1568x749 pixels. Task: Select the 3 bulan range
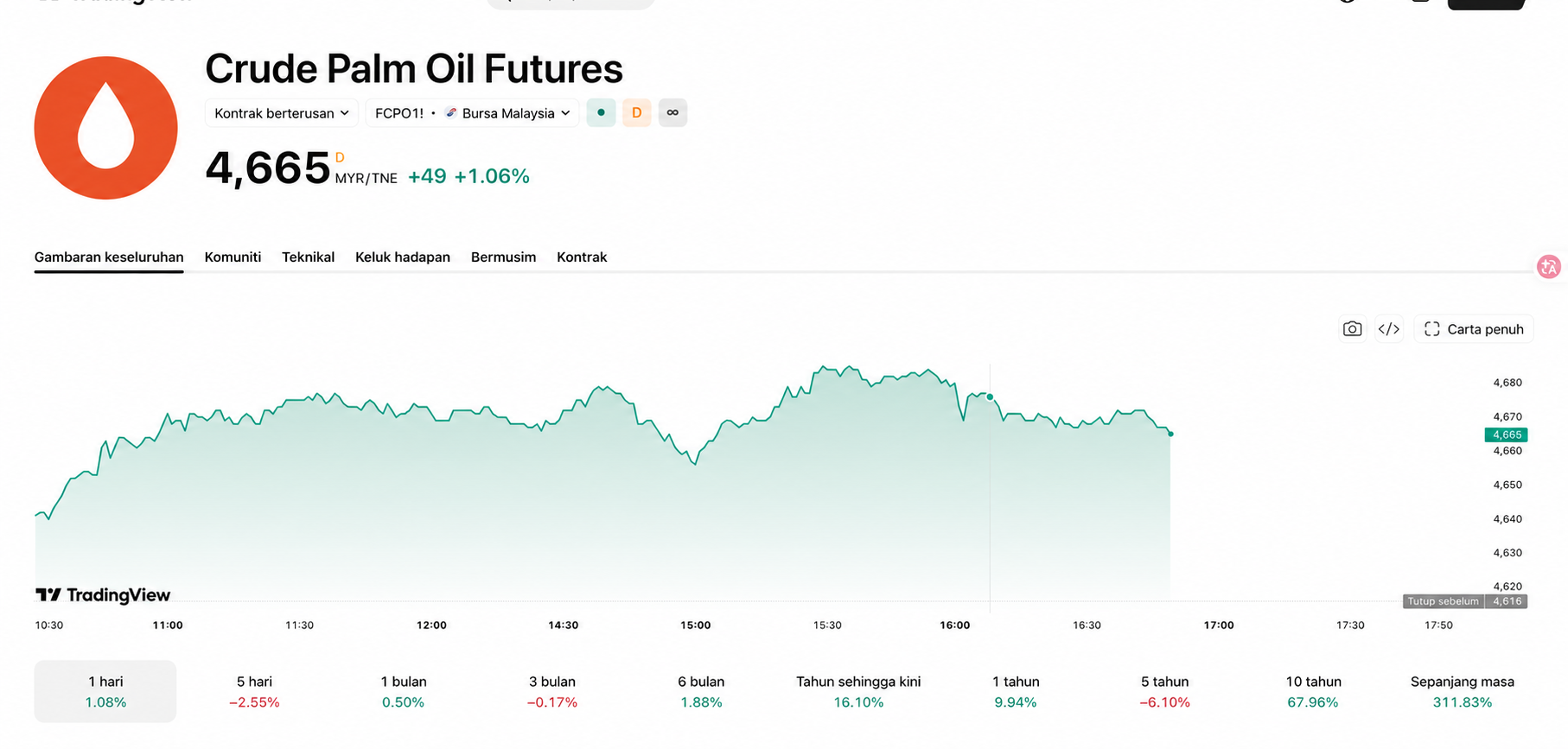552,692
